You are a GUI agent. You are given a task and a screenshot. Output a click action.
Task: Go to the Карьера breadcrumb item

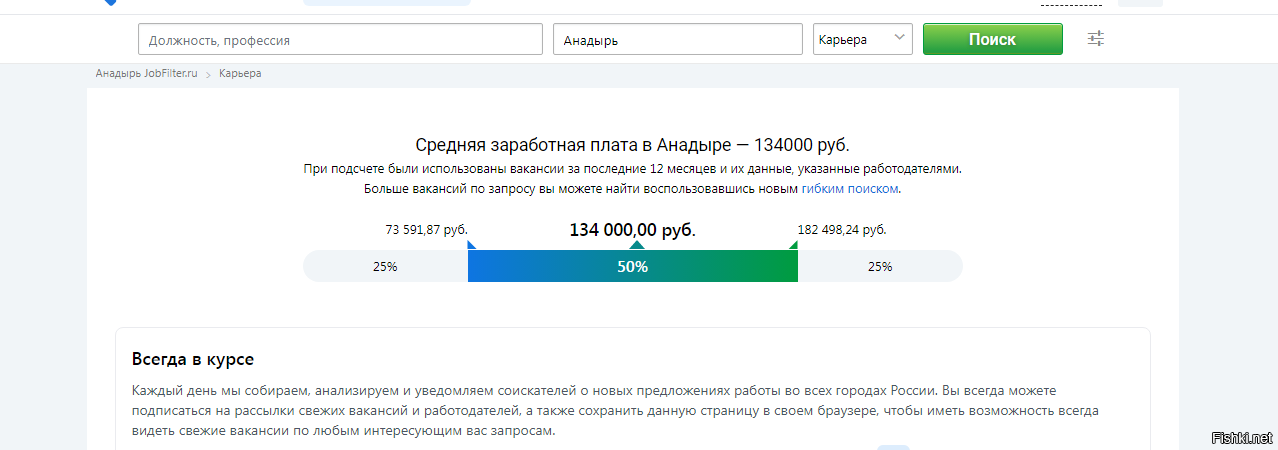tap(240, 74)
